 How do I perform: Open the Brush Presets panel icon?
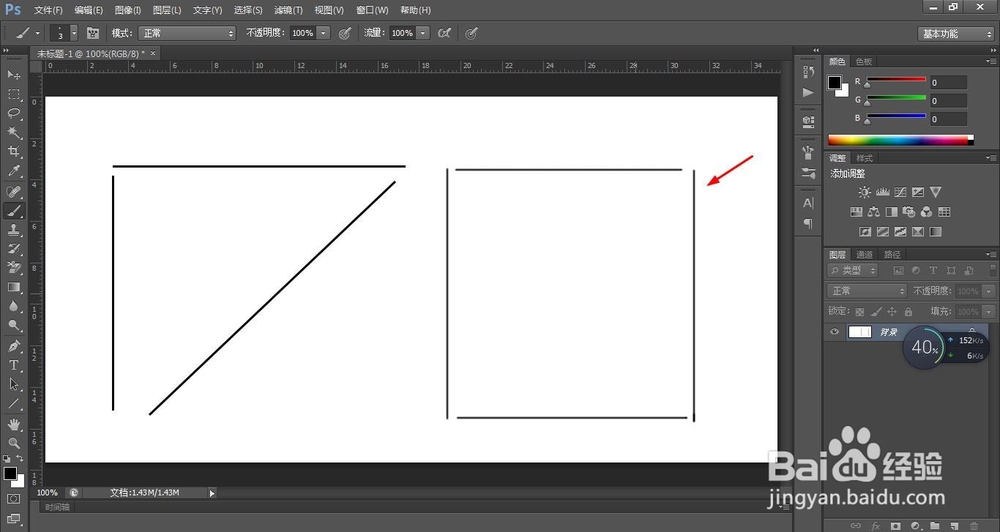pyautogui.click(x=808, y=172)
